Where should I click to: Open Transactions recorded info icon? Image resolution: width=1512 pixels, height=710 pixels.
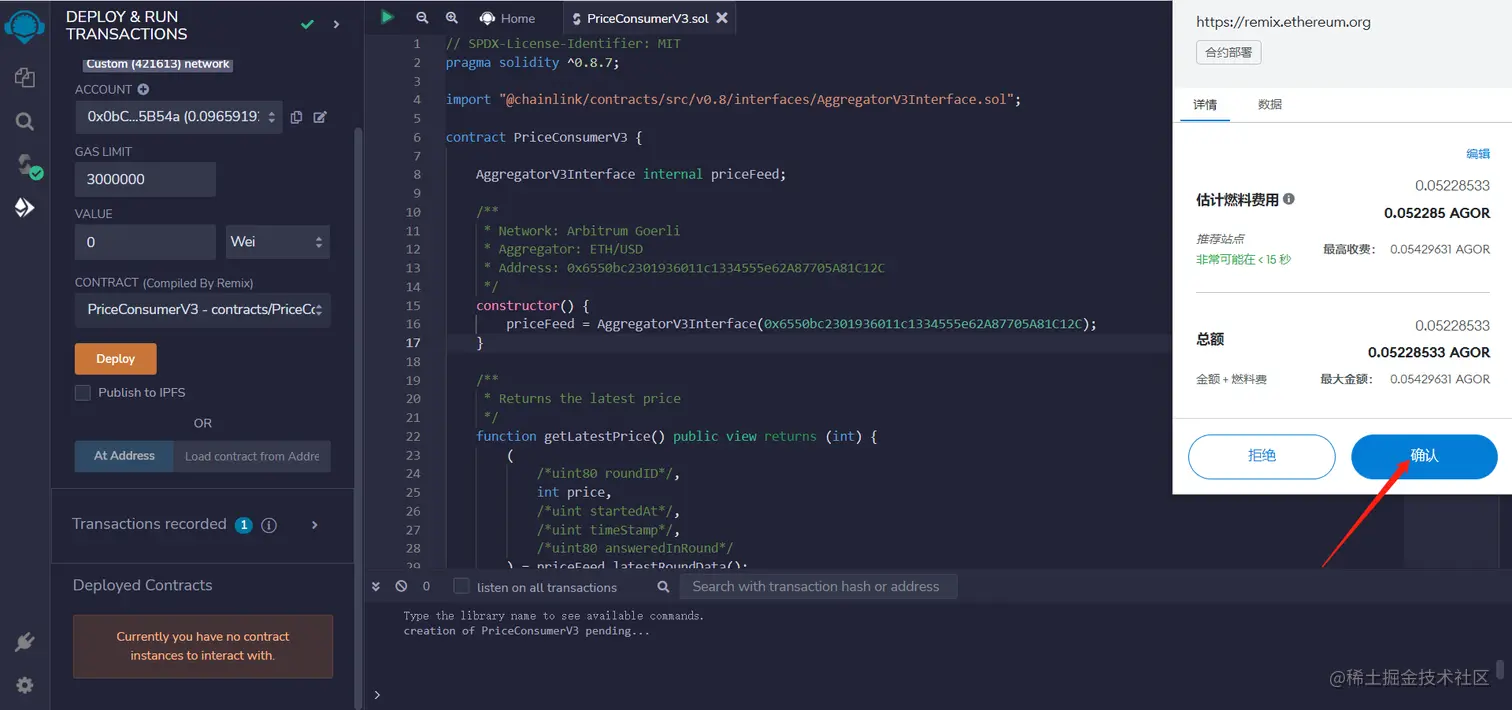[269, 525]
